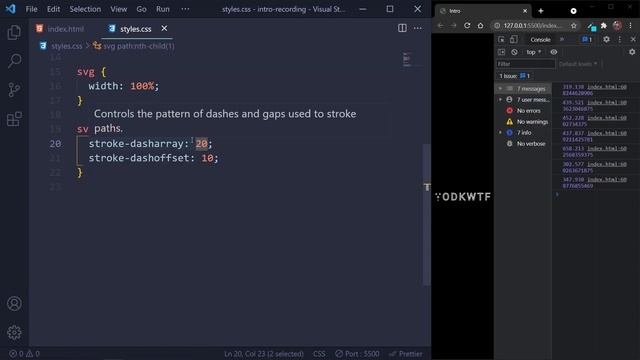Select the Console tab in DevTools

point(540,40)
